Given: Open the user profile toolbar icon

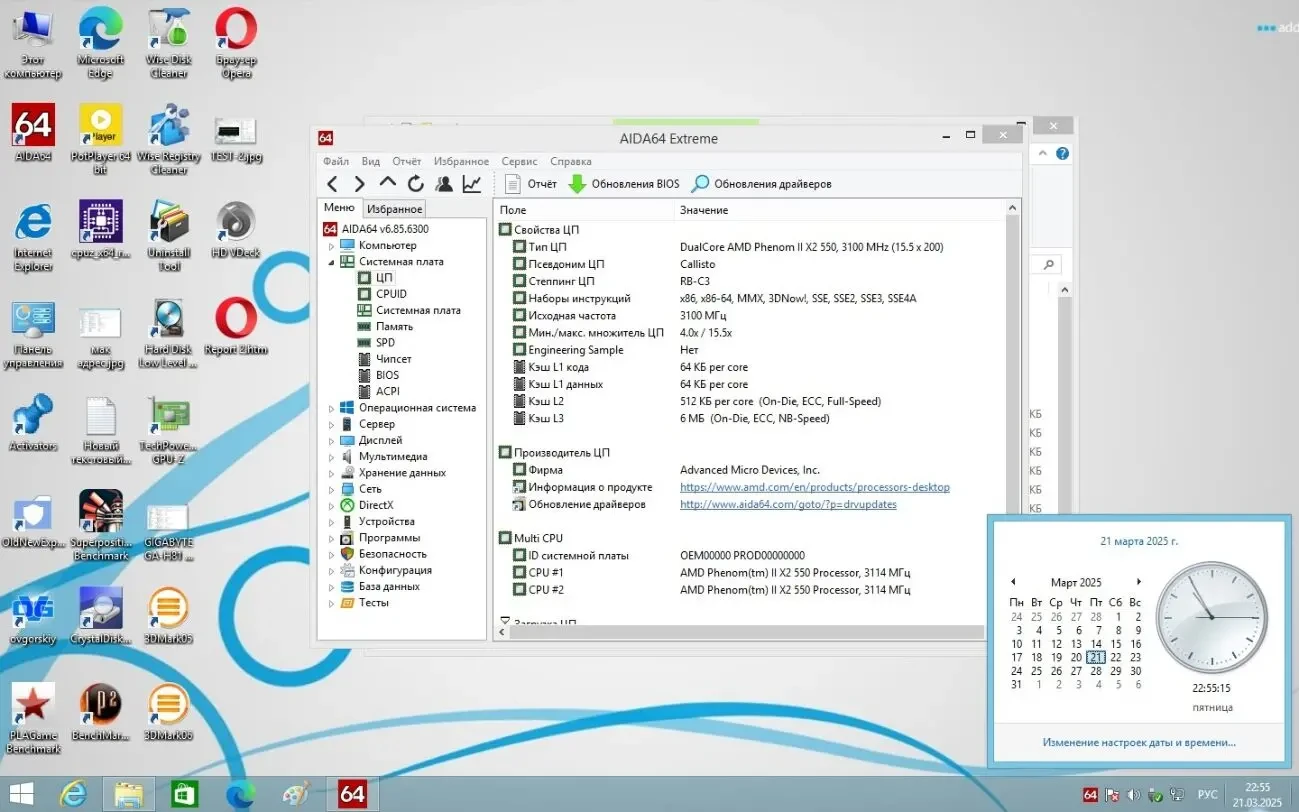Looking at the screenshot, I should coord(444,184).
